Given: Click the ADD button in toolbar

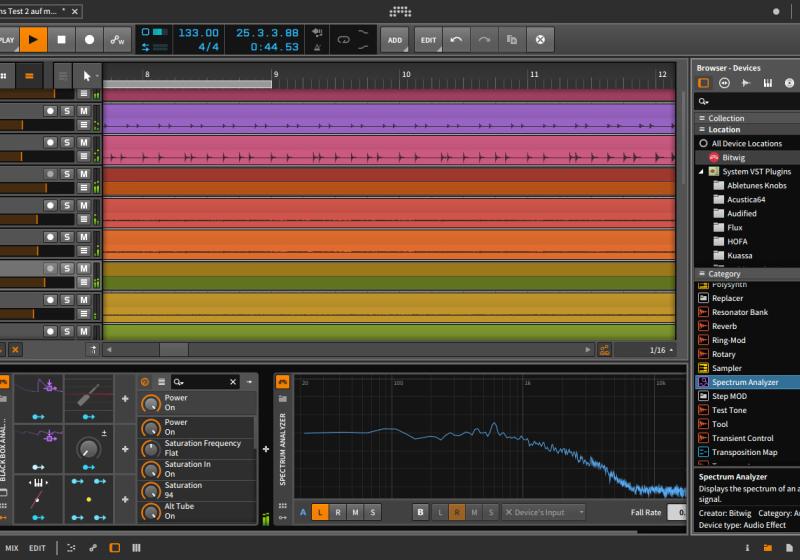Looking at the screenshot, I should [x=395, y=40].
